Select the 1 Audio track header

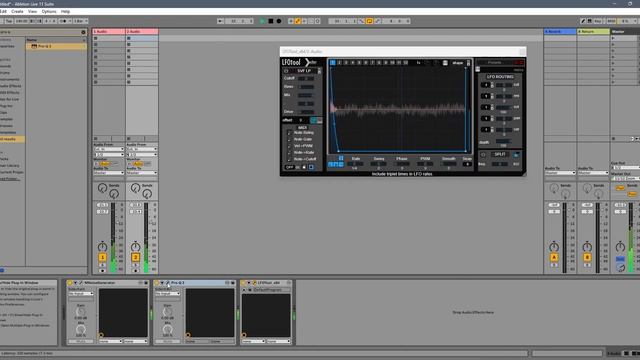[x=109, y=31]
